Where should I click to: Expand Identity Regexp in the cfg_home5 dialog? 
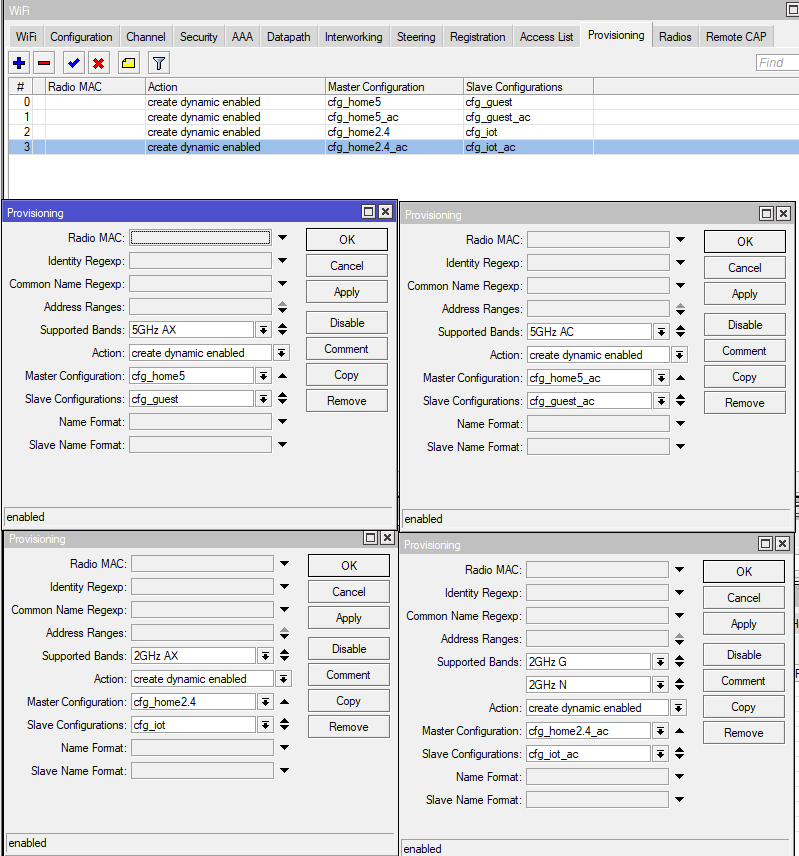tap(283, 261)
